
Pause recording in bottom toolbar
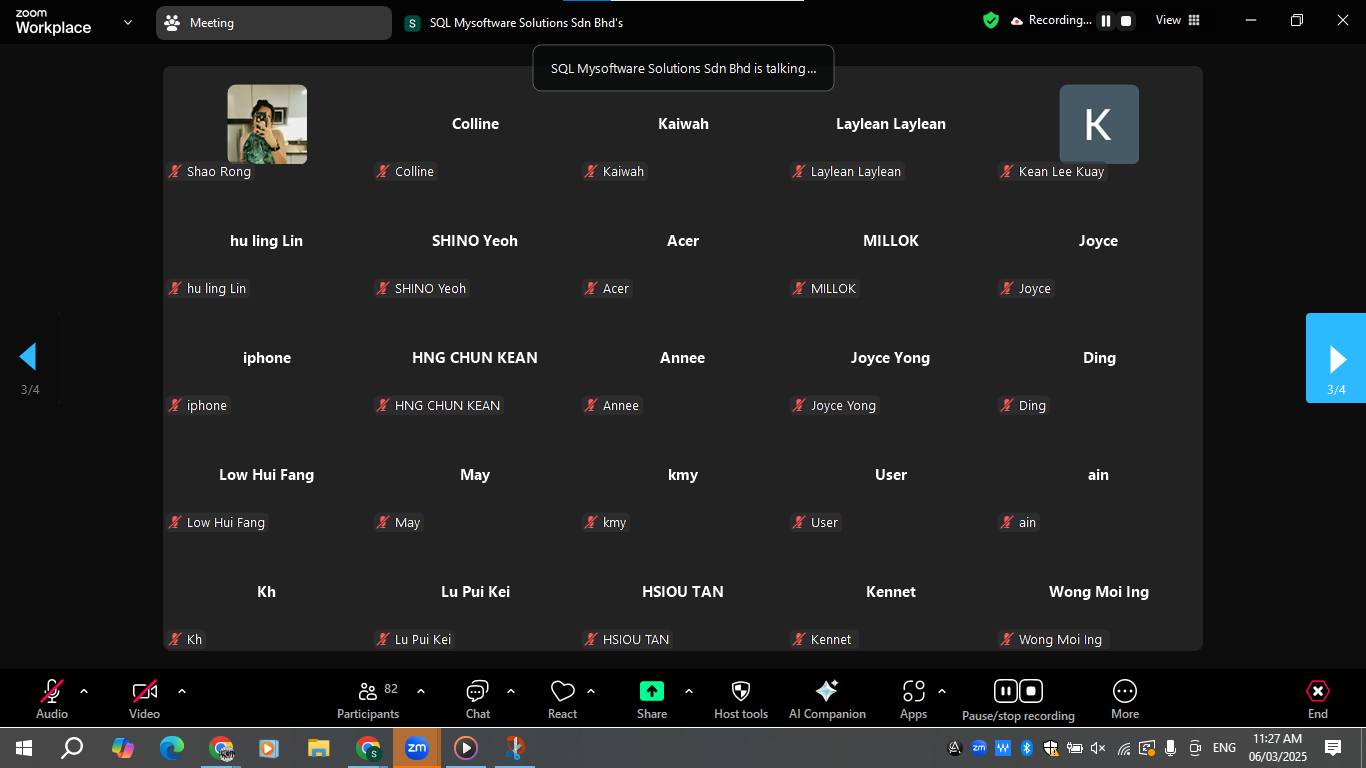click(1005, 691)
